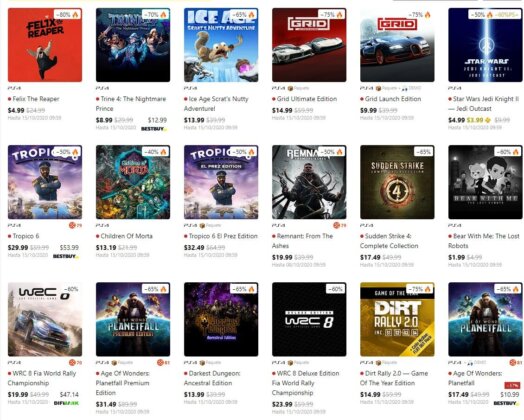Click the Difmark store logo under WRC 8

pos(66,403)
